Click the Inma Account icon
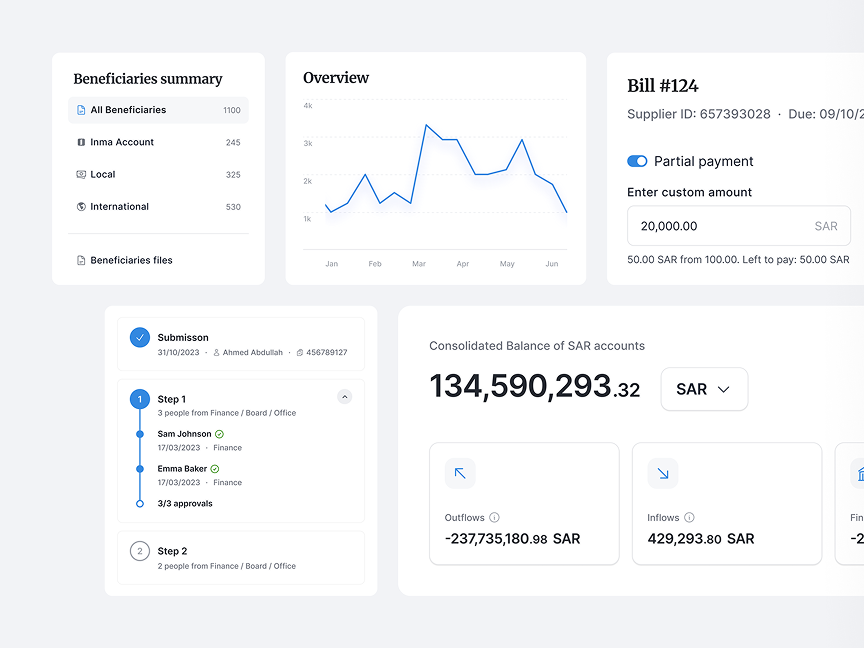The height and width of the screenshot is (648, 864). [x=81, y=142]
